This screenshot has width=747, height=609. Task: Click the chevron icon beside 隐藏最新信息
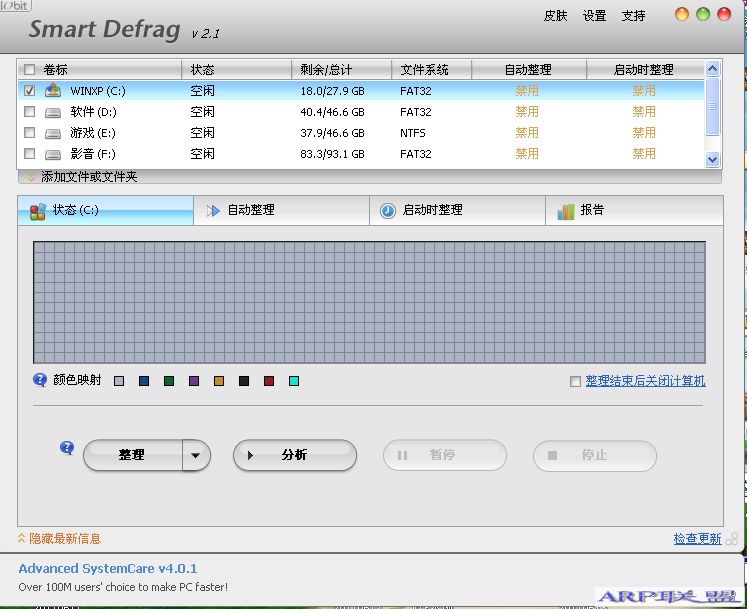[21, 538]
